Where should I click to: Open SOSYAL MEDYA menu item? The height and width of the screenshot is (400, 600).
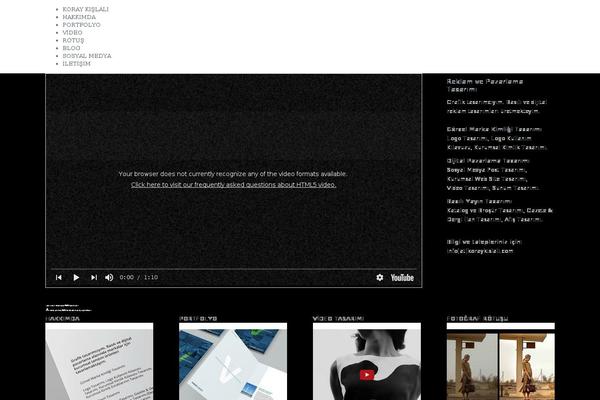tap(87, 56)
